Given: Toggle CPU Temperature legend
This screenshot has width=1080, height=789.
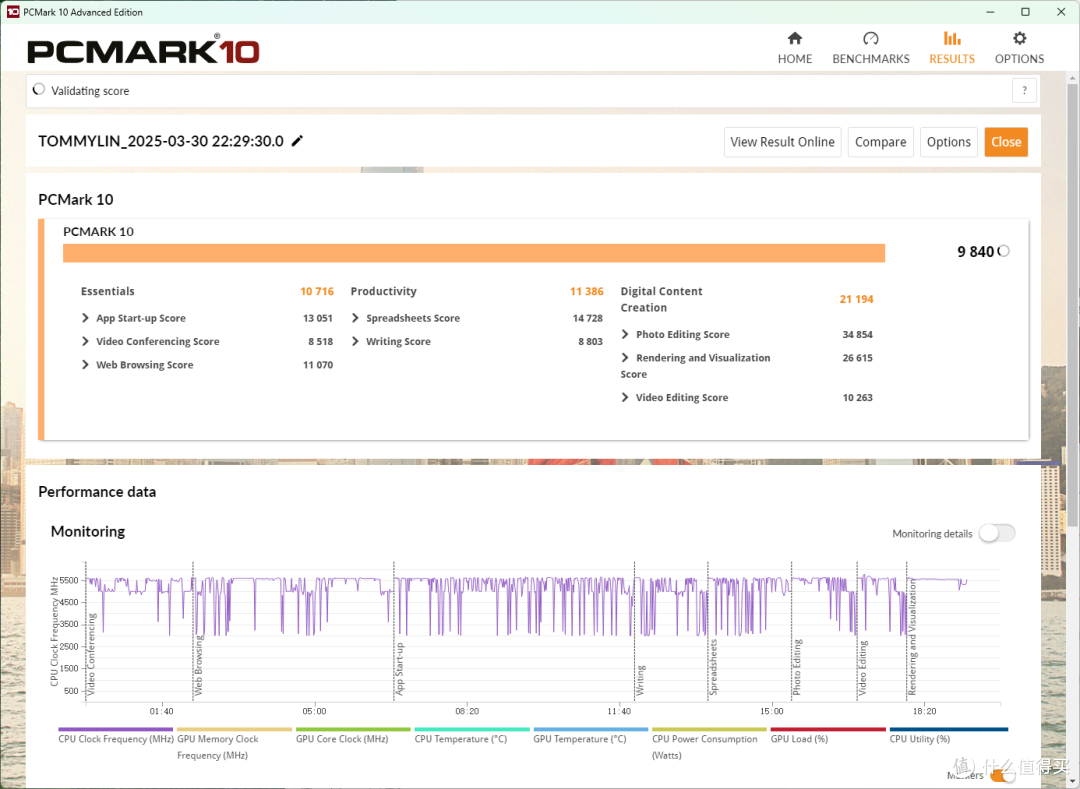Looking at the screenshot, I should coord(472,735).
